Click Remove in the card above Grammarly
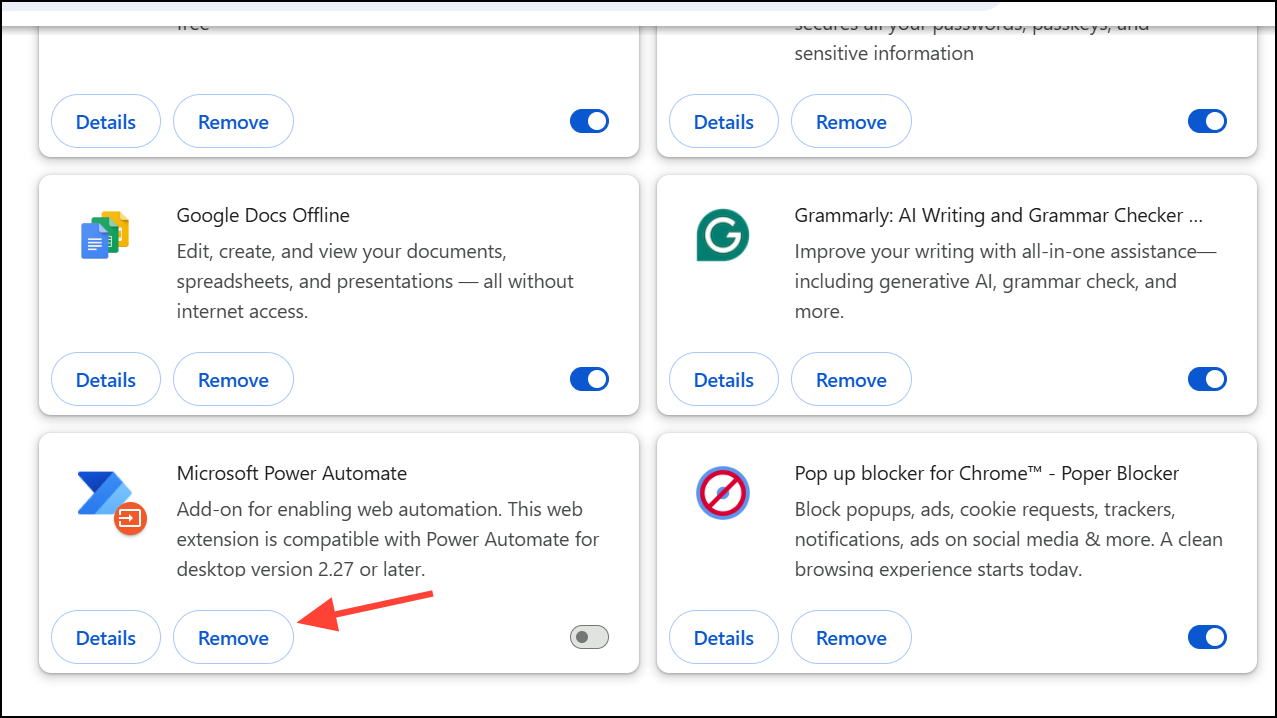This screenshot has height=718, width=1277. (851, 122)
